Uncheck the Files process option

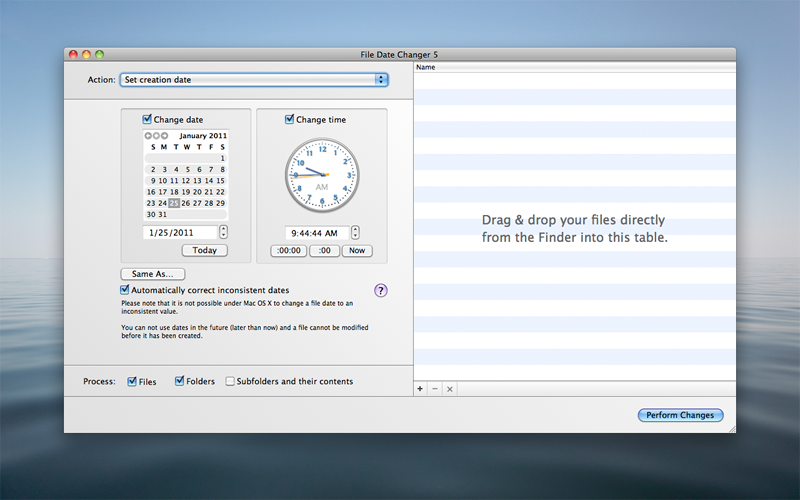132,381
